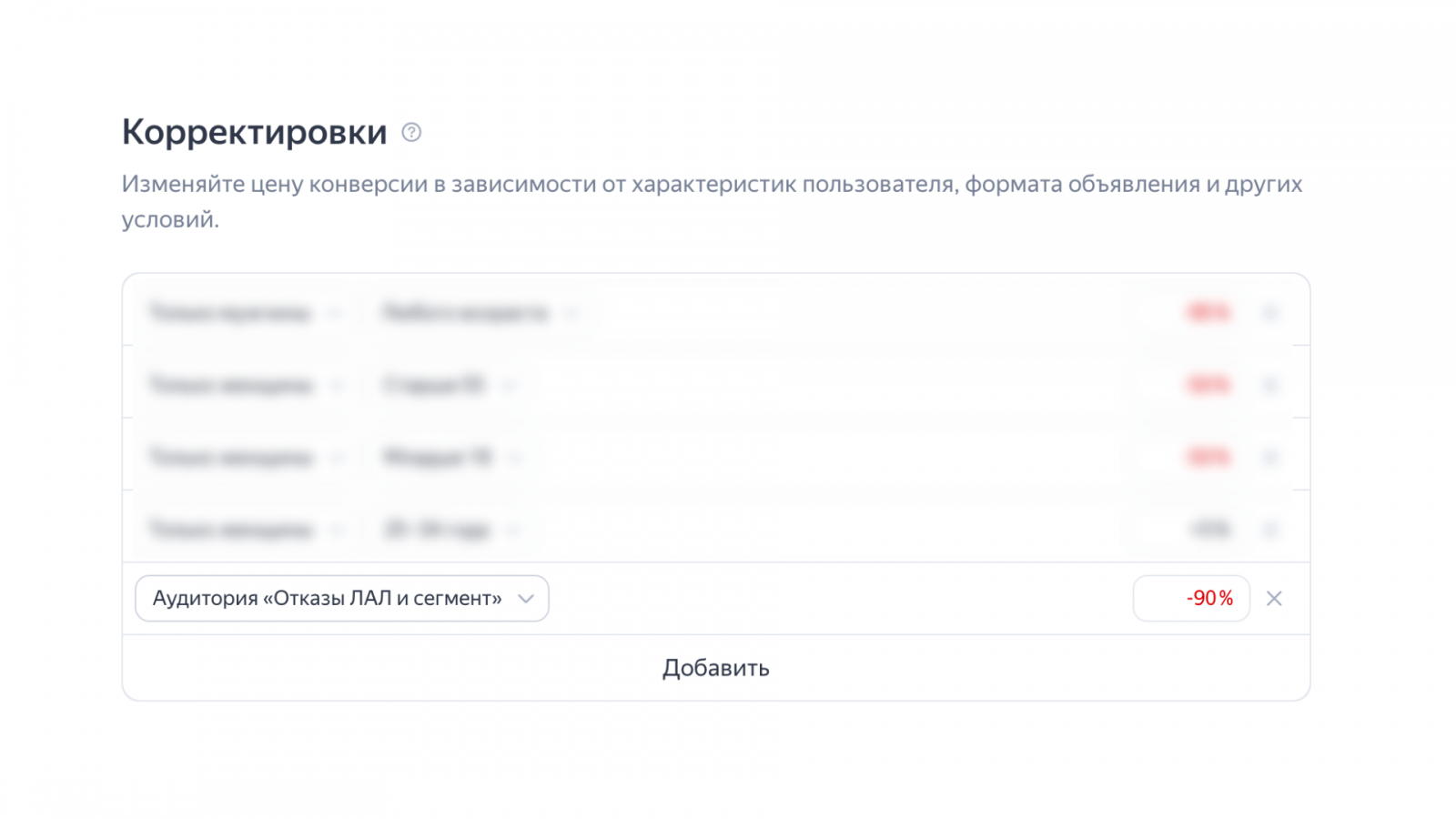The image size is (1456, 819).
Task: Delete the second blurred adjustment row
Action: point(1271,385)
